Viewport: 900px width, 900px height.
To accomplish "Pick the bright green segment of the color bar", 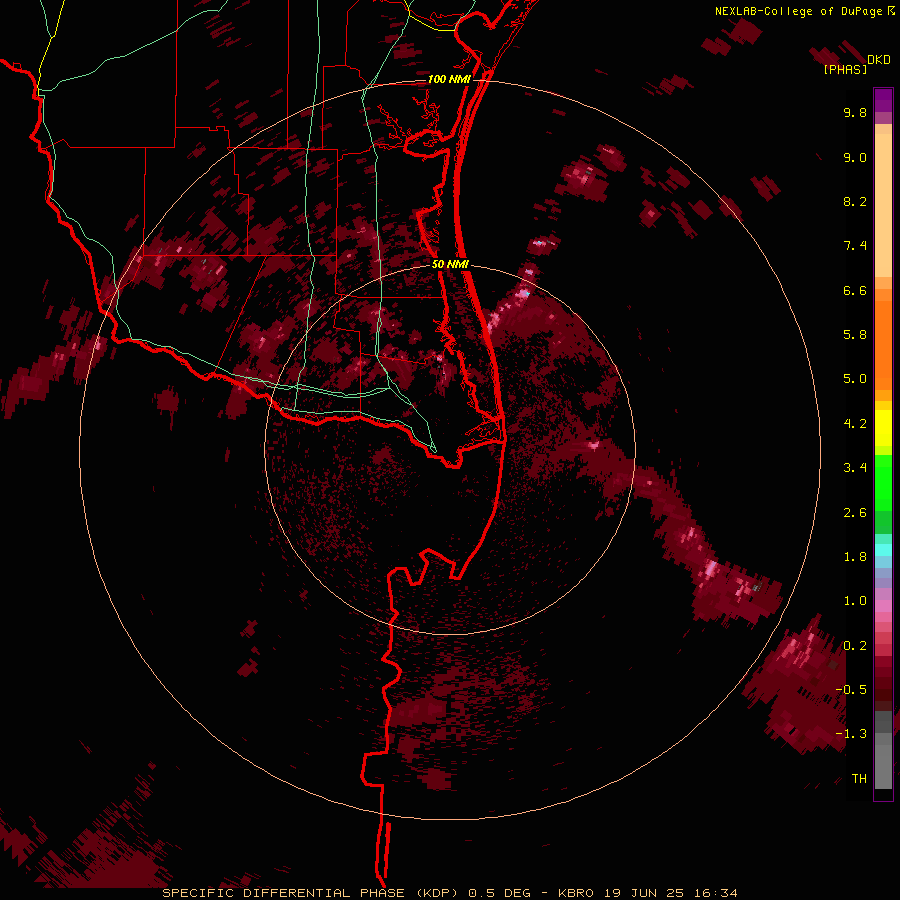I will pyautogui.click(x=883, y=483).
